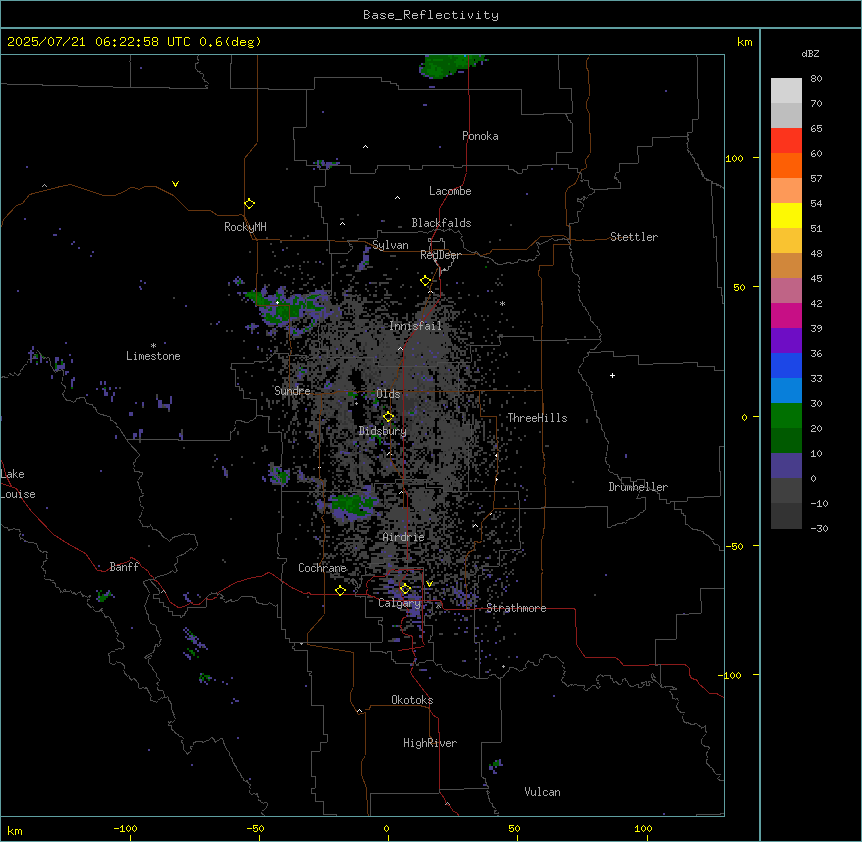This screenshot has width=862, height=842.
Task: Click the yellow diamond marker in Calgary
Action: [405, 589]
